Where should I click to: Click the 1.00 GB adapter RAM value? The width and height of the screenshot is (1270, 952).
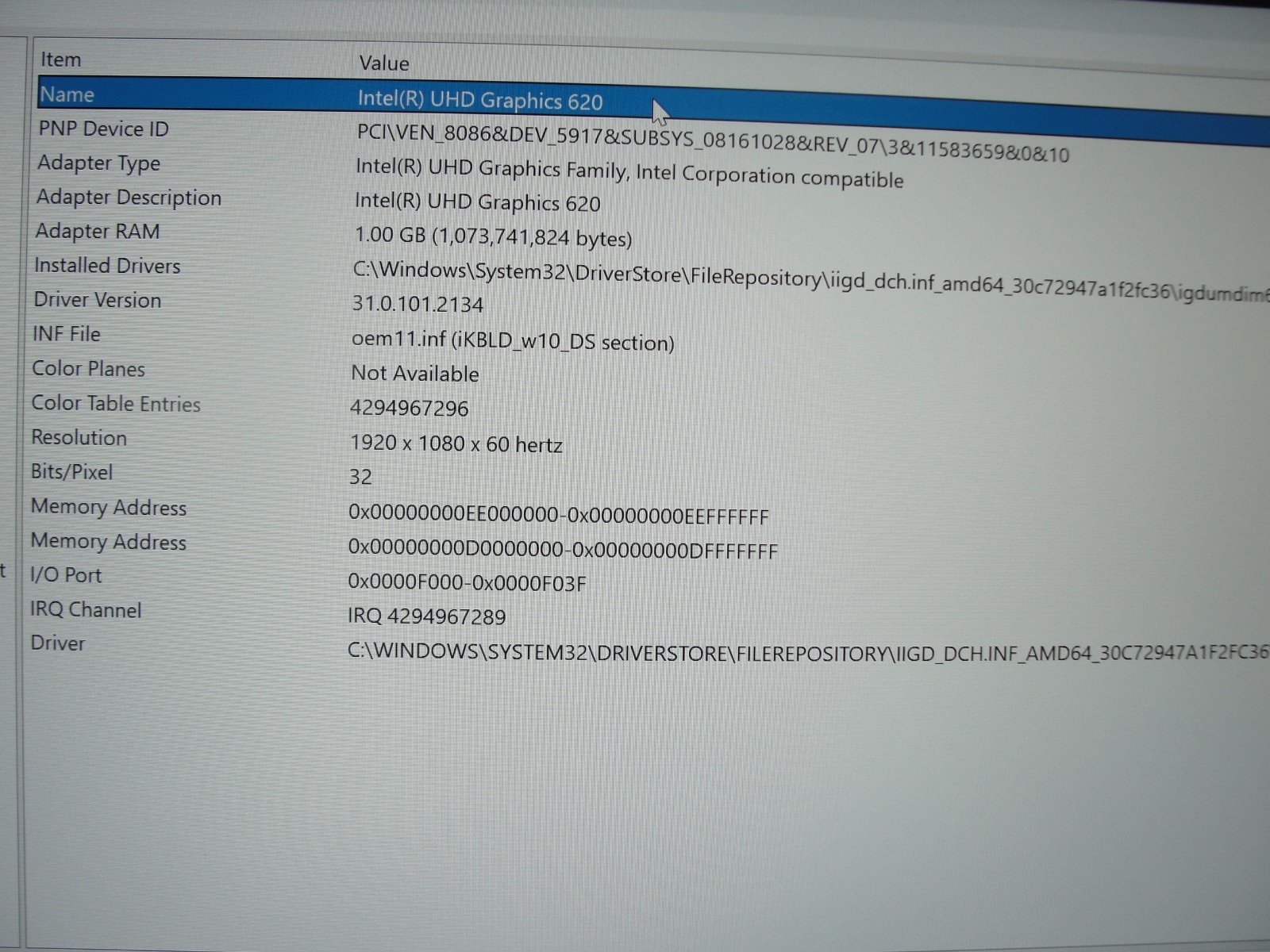click(x=492, y=236)
